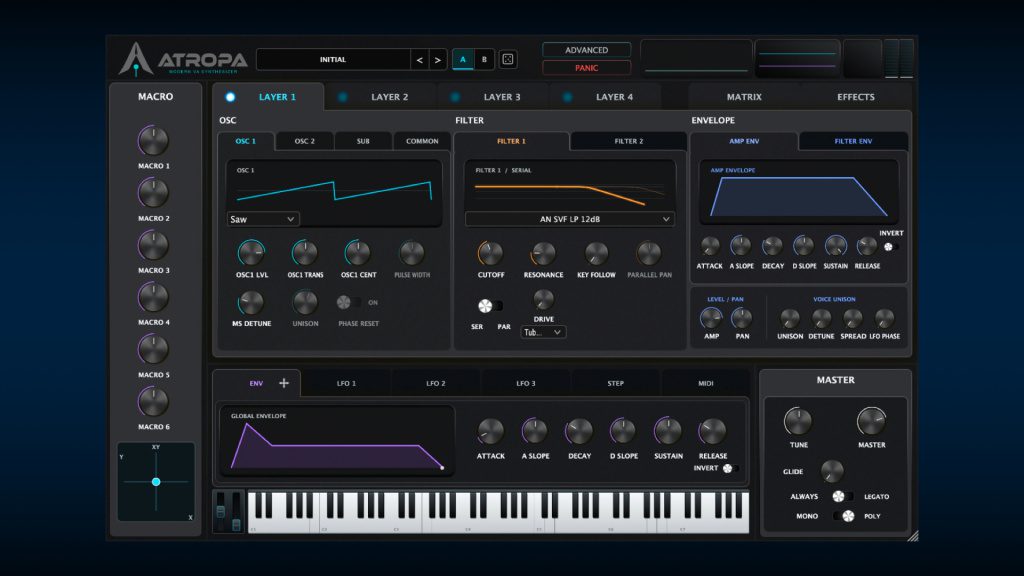This screenshot has height=576, width=1024.
Task: Switch to the Layer 2 tab
Action: tap(389, 97)
